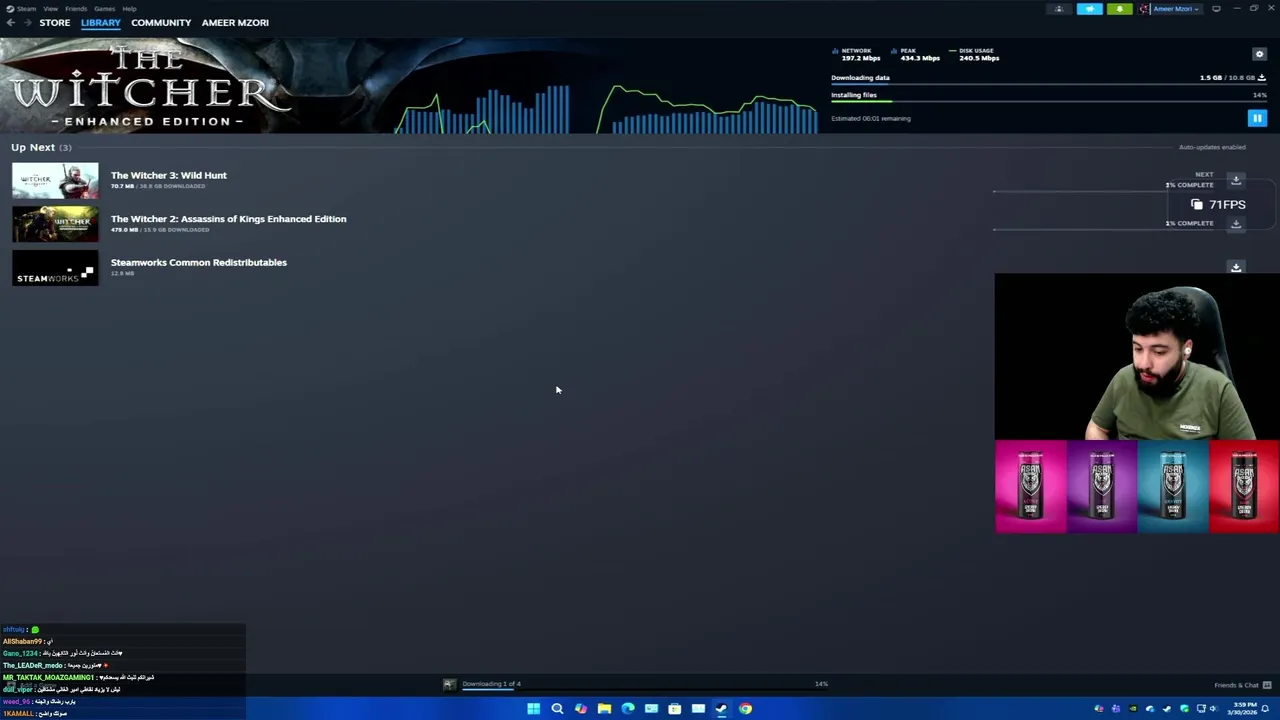
Task: Open Microsoft Store from taskbar
Action: coord(675,709)
